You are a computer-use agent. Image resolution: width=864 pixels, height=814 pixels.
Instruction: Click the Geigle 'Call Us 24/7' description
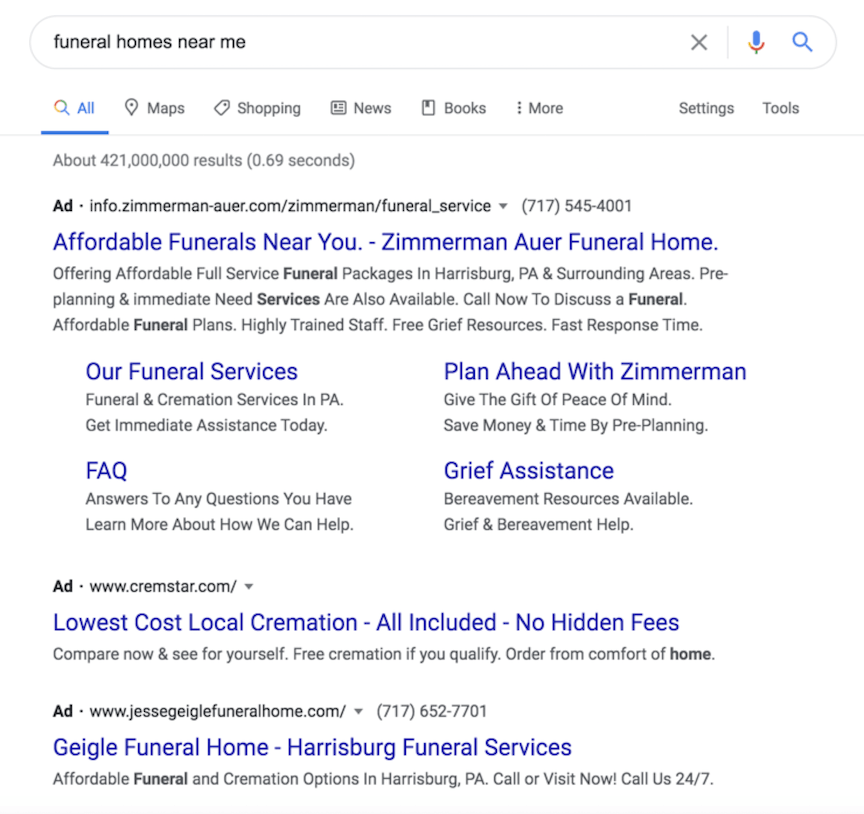tap(383, 779)
